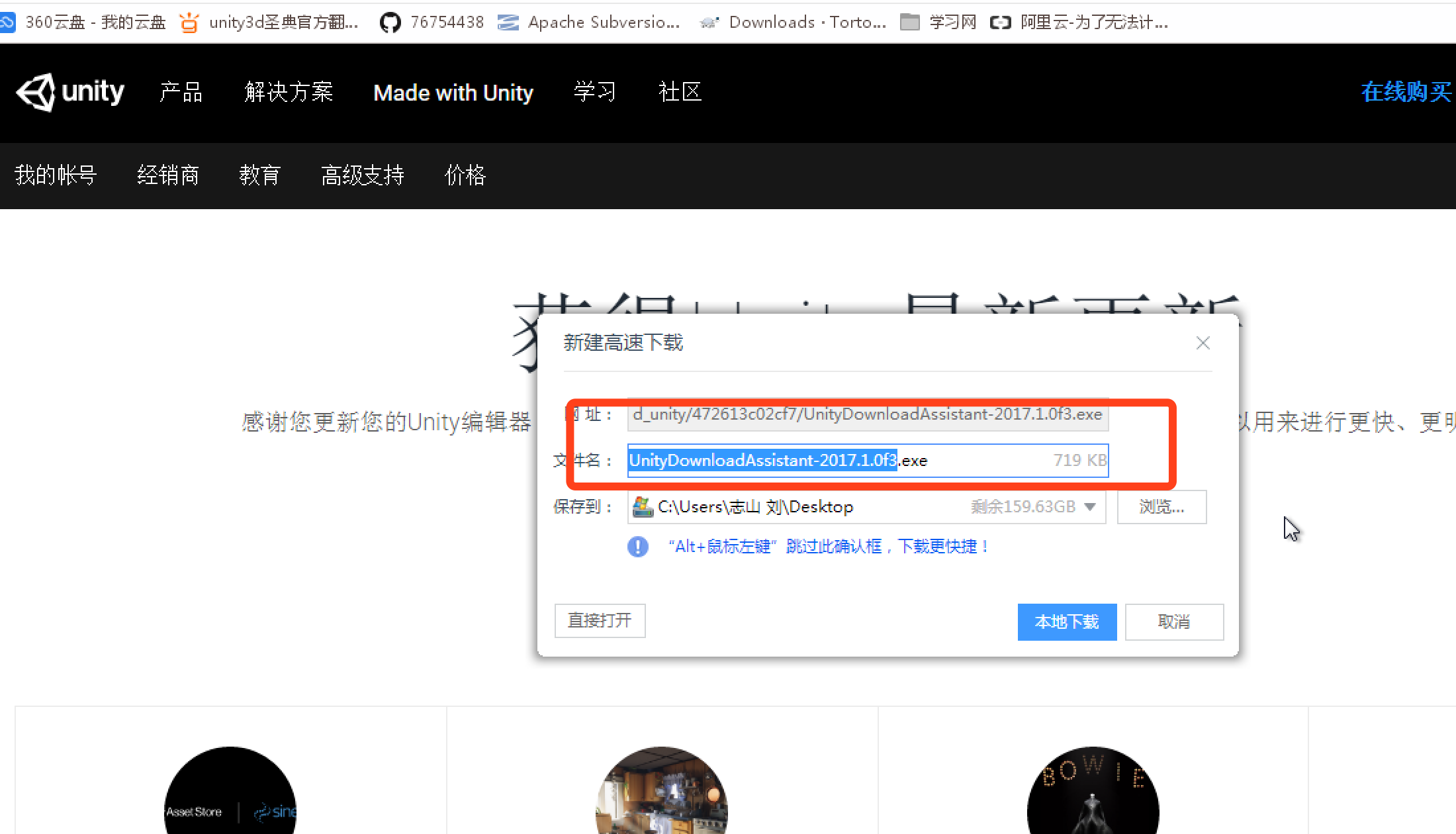Open the Downloads Tortoise bookmark
The width and height of the screenshot is (1456, 834).
click(792, 23)
